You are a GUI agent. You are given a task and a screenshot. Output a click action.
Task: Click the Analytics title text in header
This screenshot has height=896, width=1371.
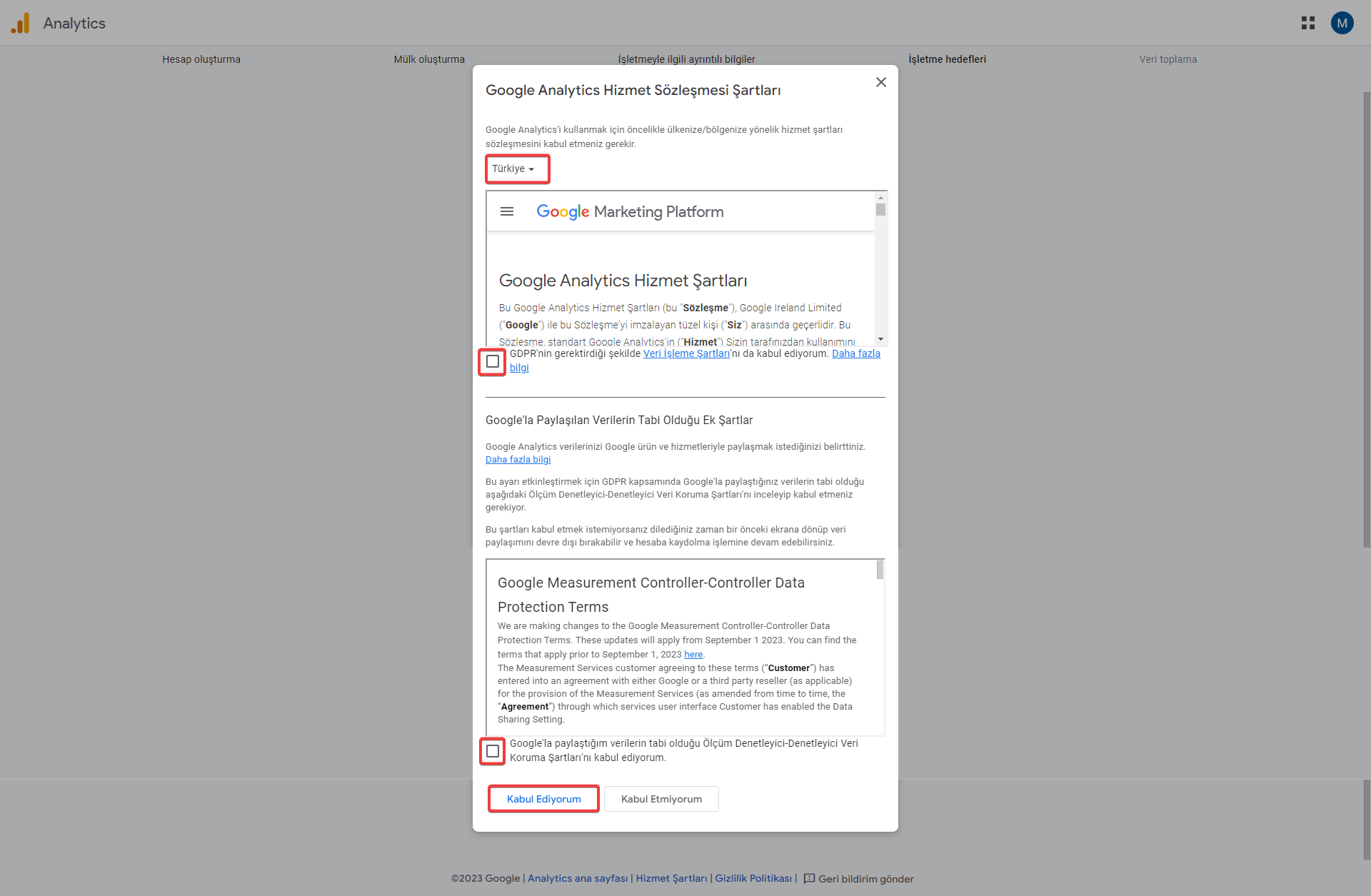[74, 23]
